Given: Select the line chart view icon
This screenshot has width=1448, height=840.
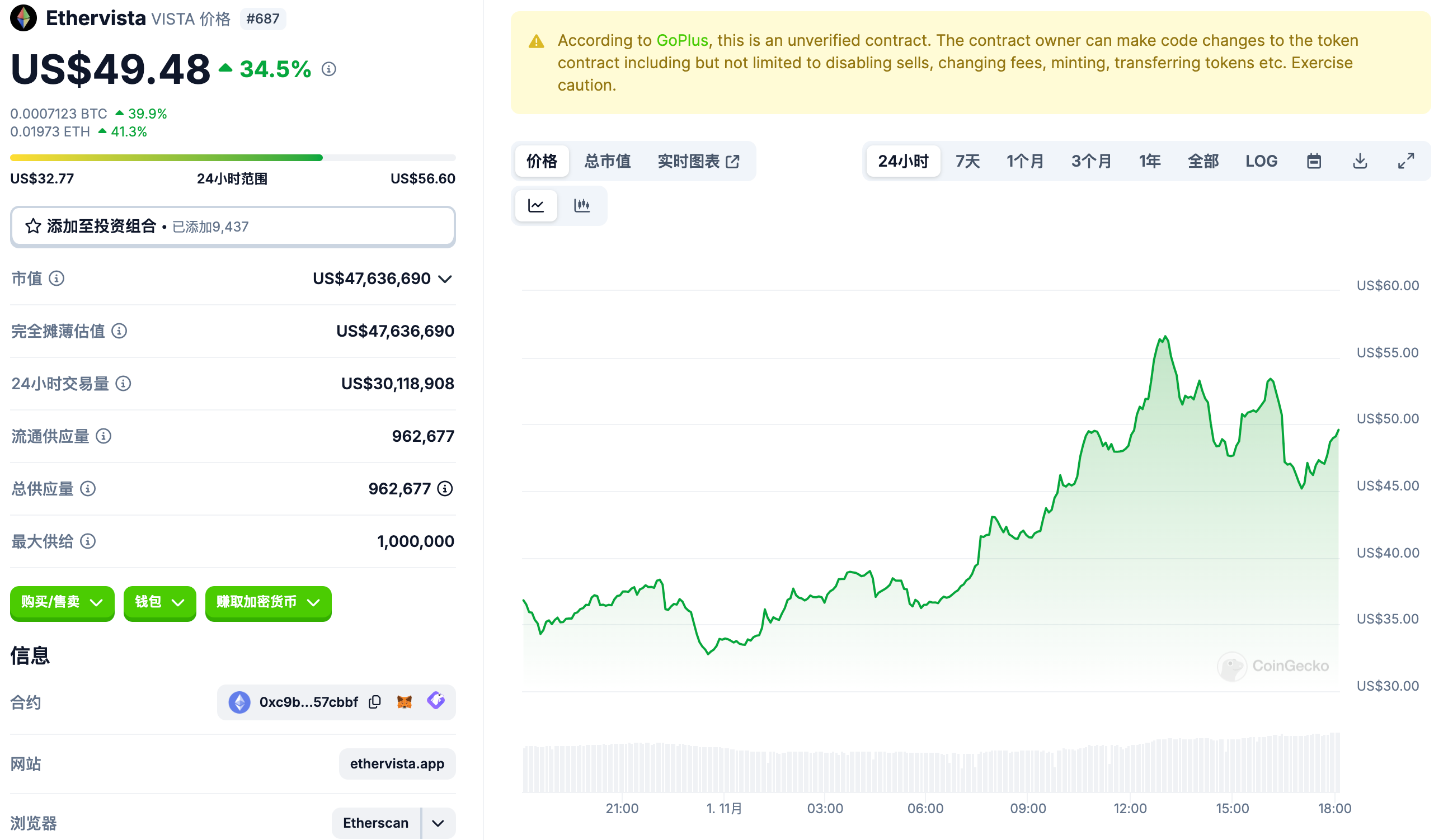Looking at the screenshot, I should (535, 205).
